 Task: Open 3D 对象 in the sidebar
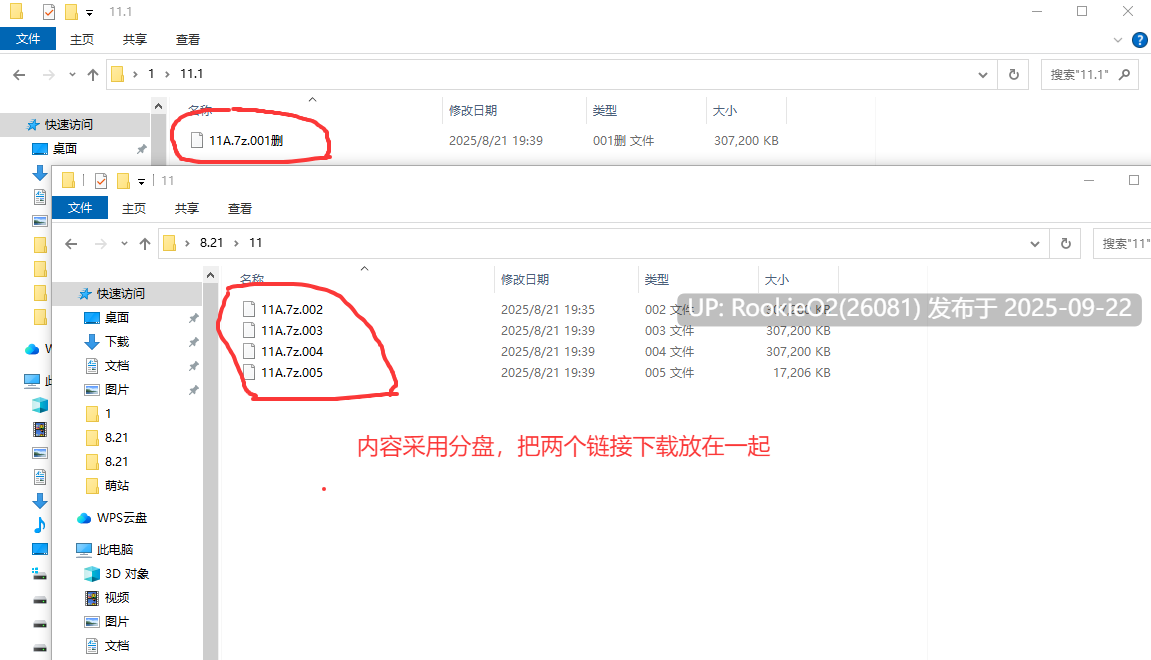pyautogui.click(x=126, y=573)
